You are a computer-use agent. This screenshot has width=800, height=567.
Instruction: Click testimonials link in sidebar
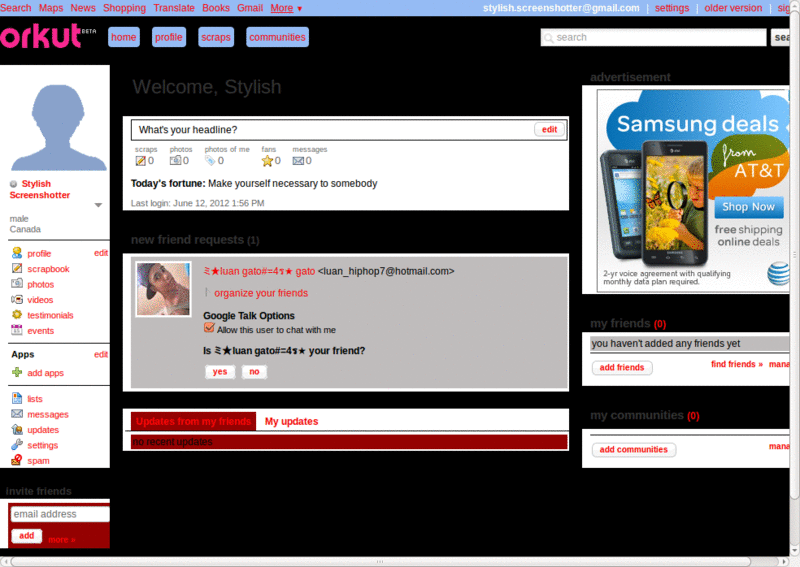(x=50, y=315)
